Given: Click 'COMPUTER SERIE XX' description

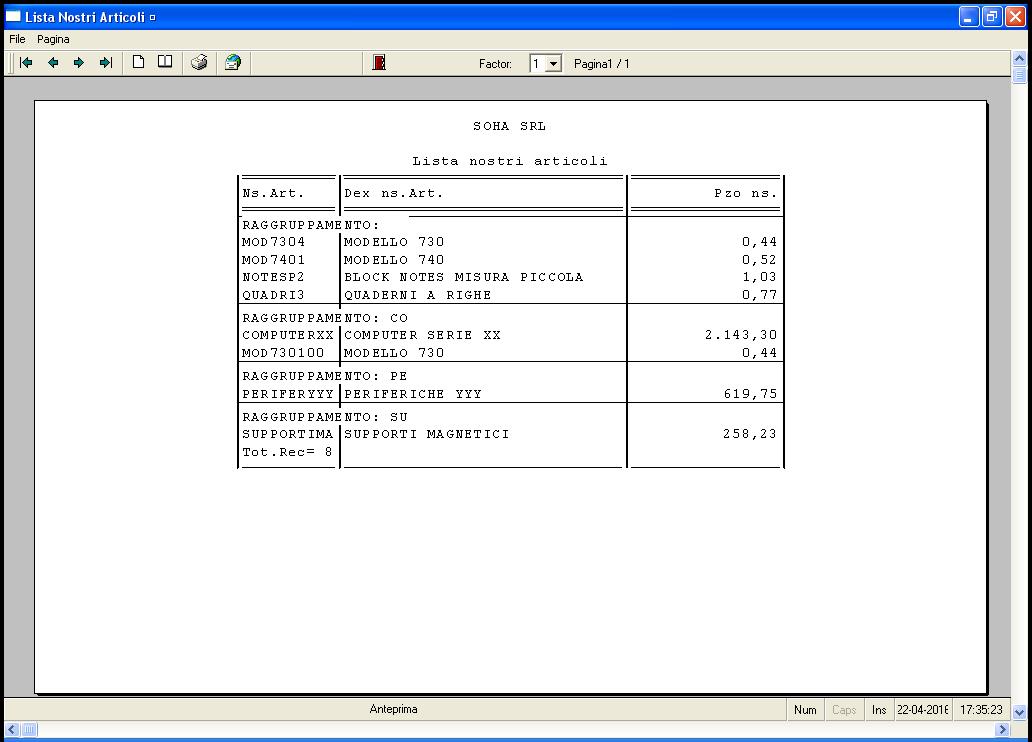Looking at the screenshot, I should point(422,334).
